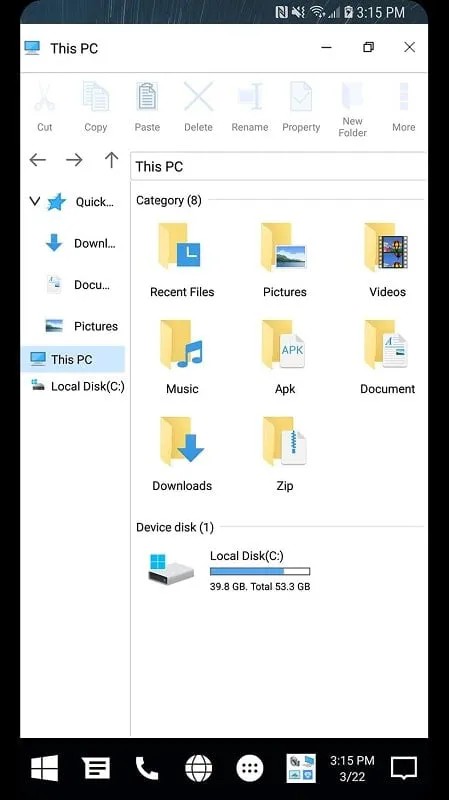Open the More toolbar menu

tap(403, 107)
